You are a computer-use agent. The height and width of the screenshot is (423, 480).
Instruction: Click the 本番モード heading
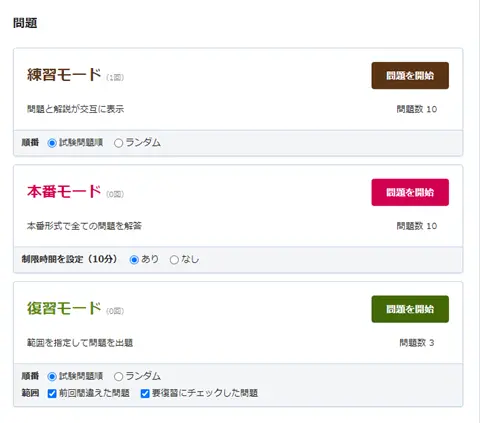[64, 192]
